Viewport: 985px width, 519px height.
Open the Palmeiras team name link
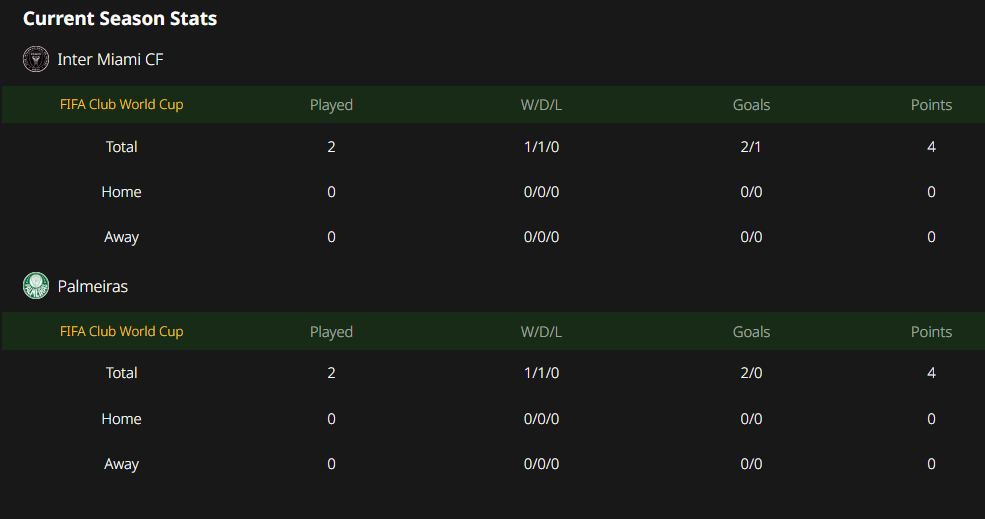click(x=92, y=287)
